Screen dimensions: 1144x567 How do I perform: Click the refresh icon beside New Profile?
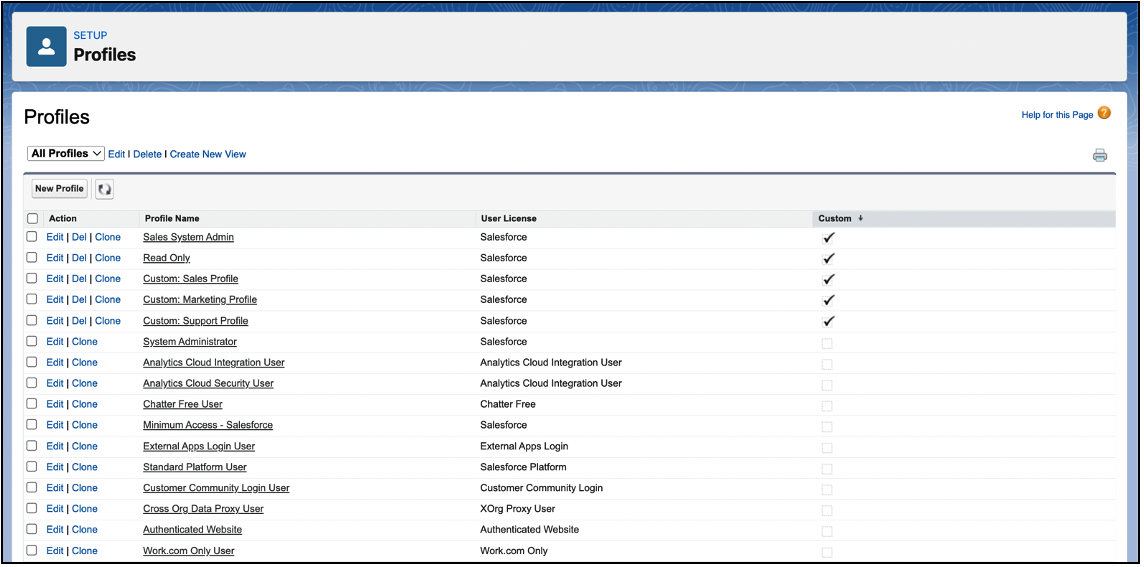click(x=104, y=189)
